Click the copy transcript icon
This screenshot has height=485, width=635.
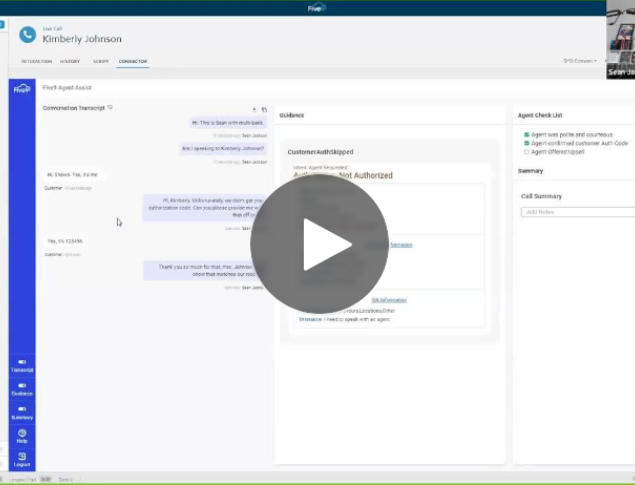tap(264, 109)
